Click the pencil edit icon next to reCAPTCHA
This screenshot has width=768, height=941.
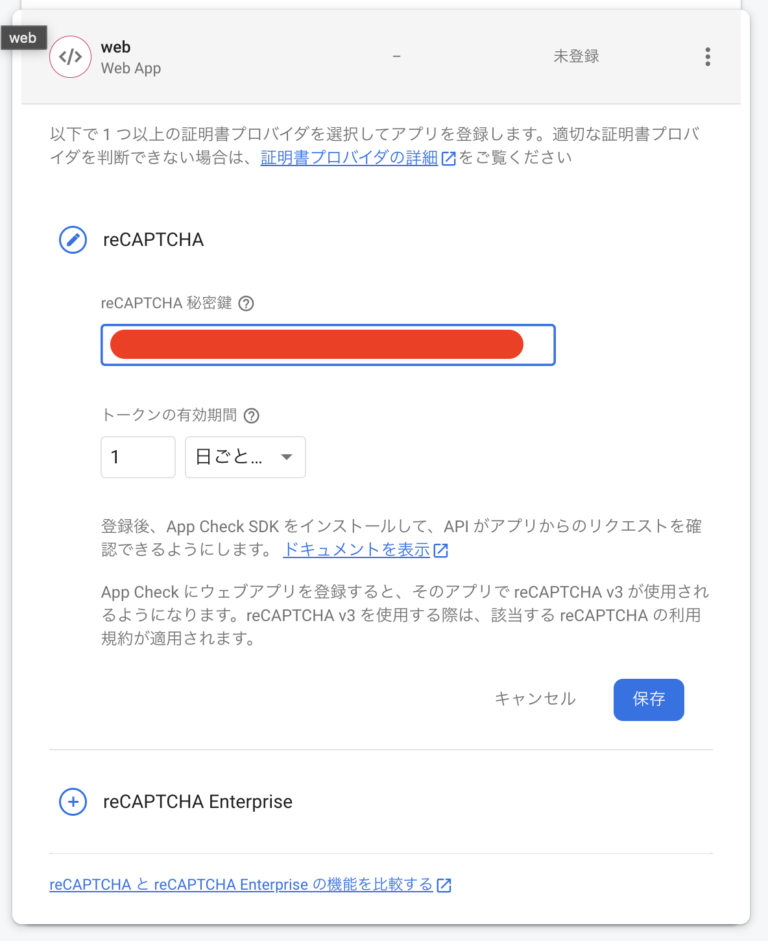point(72,240)
